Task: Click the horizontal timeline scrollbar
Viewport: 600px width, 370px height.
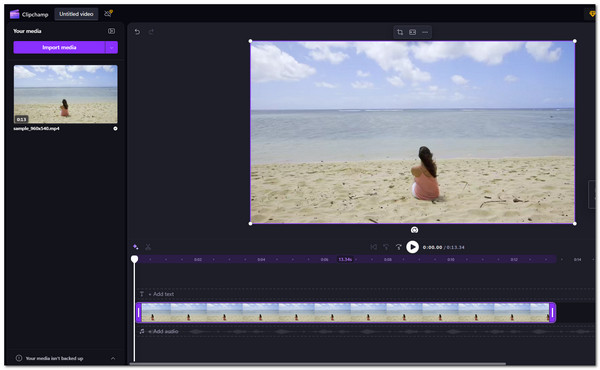Action: point(318,364)
